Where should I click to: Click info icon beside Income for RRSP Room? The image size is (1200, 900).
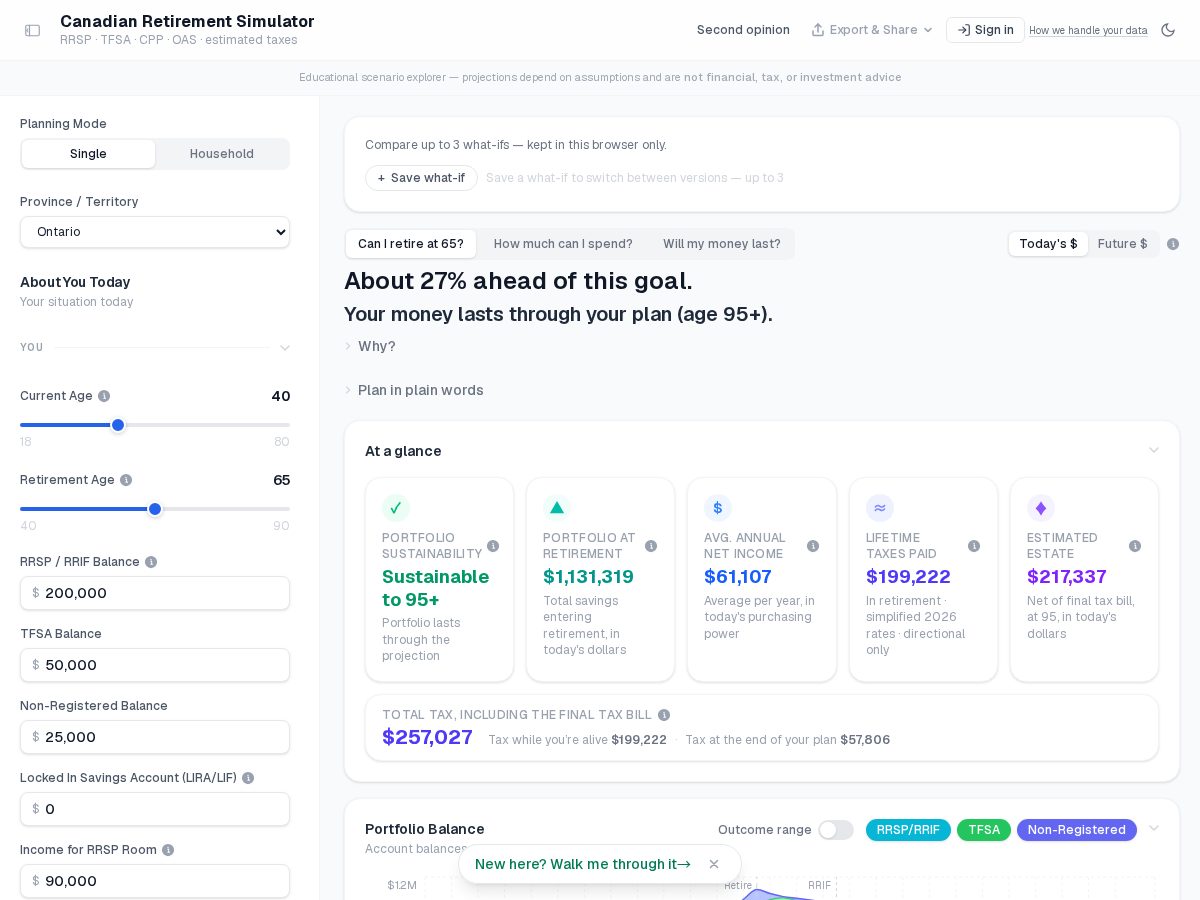point(168,850)
